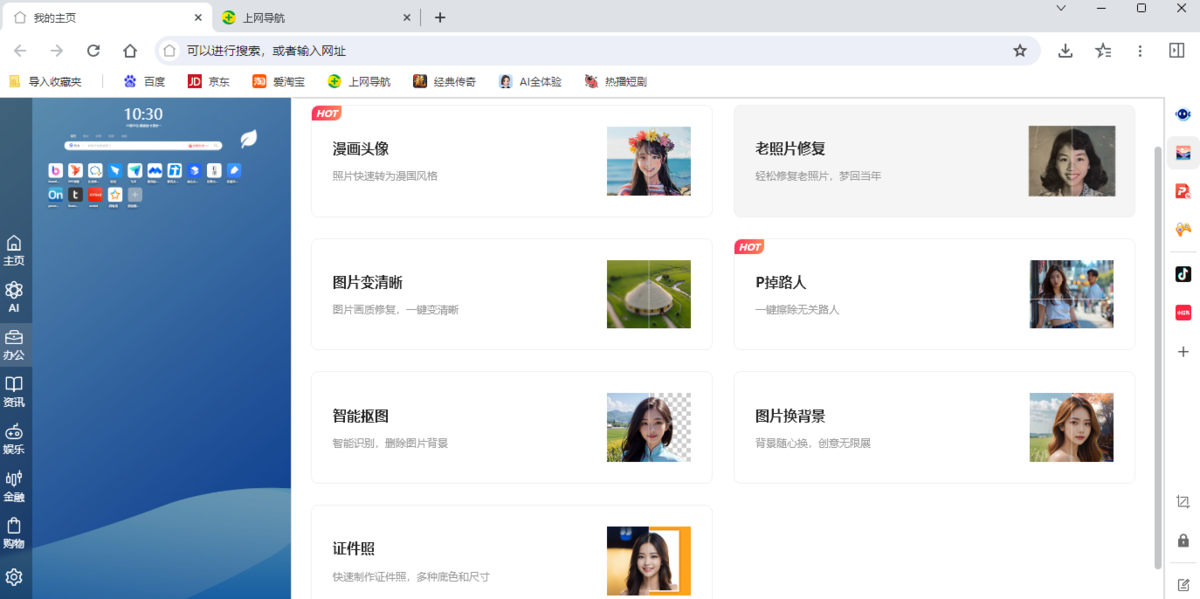Screen dimensions: 1200x599
Task: Click the 10:30 clock on homepage preview
Action: click(x=143, y=114)
